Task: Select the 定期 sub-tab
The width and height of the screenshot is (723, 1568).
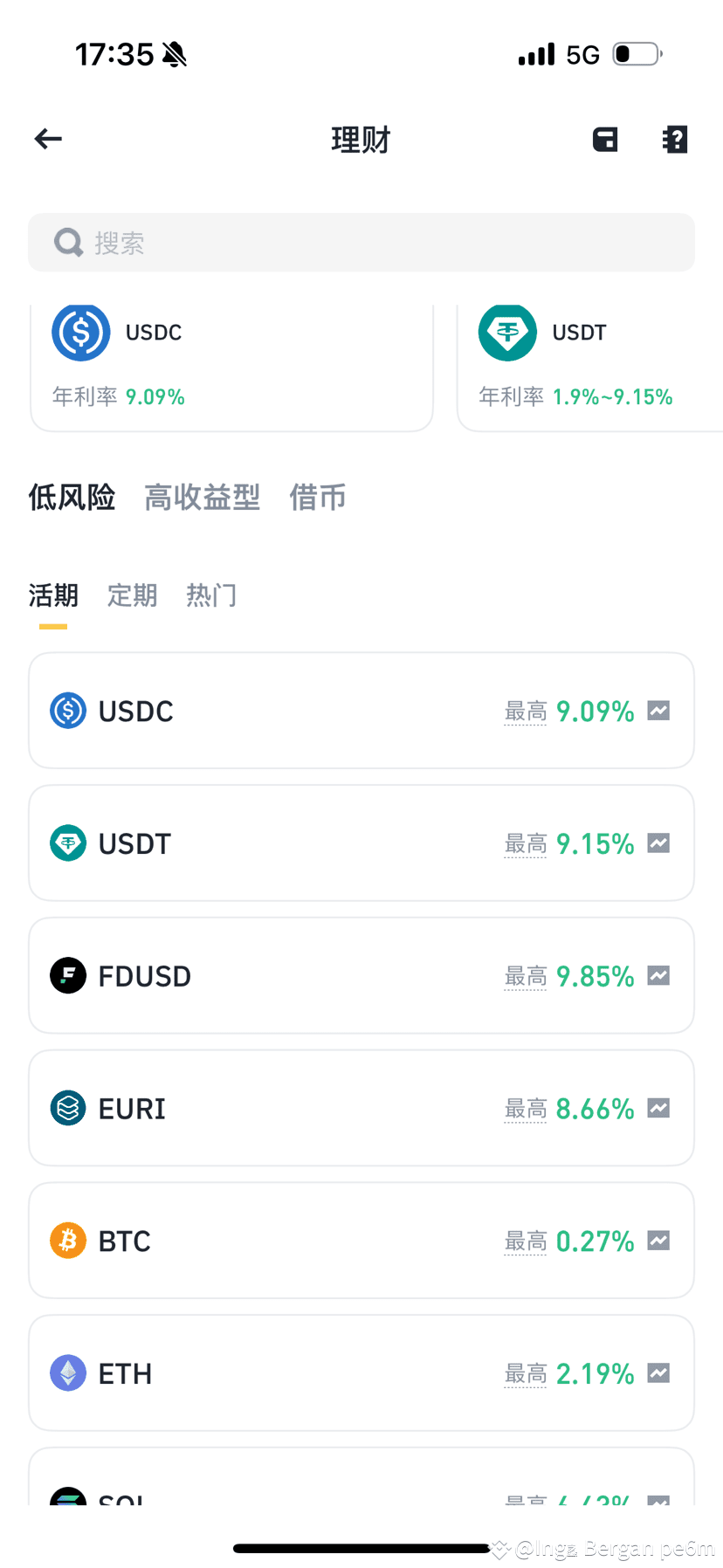Action: coord(132,595)
